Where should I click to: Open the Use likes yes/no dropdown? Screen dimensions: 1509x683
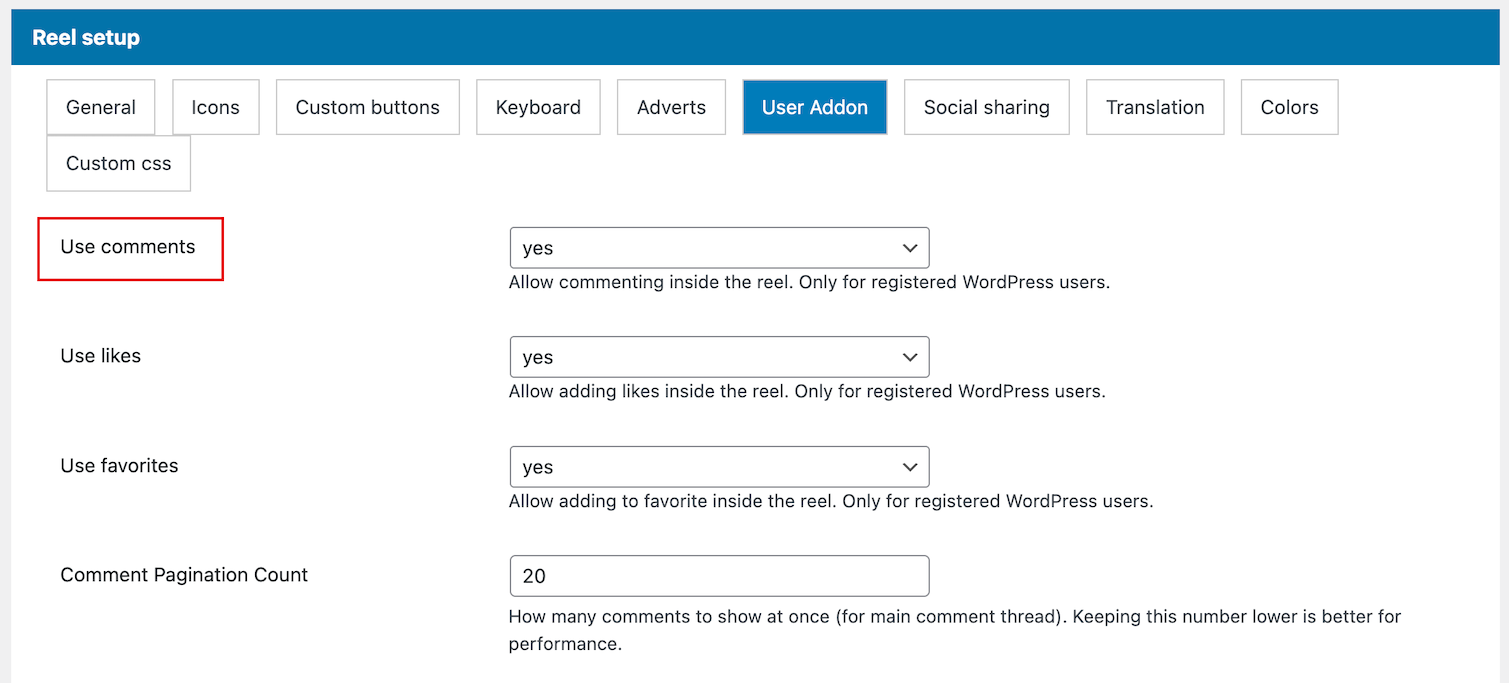719,357
